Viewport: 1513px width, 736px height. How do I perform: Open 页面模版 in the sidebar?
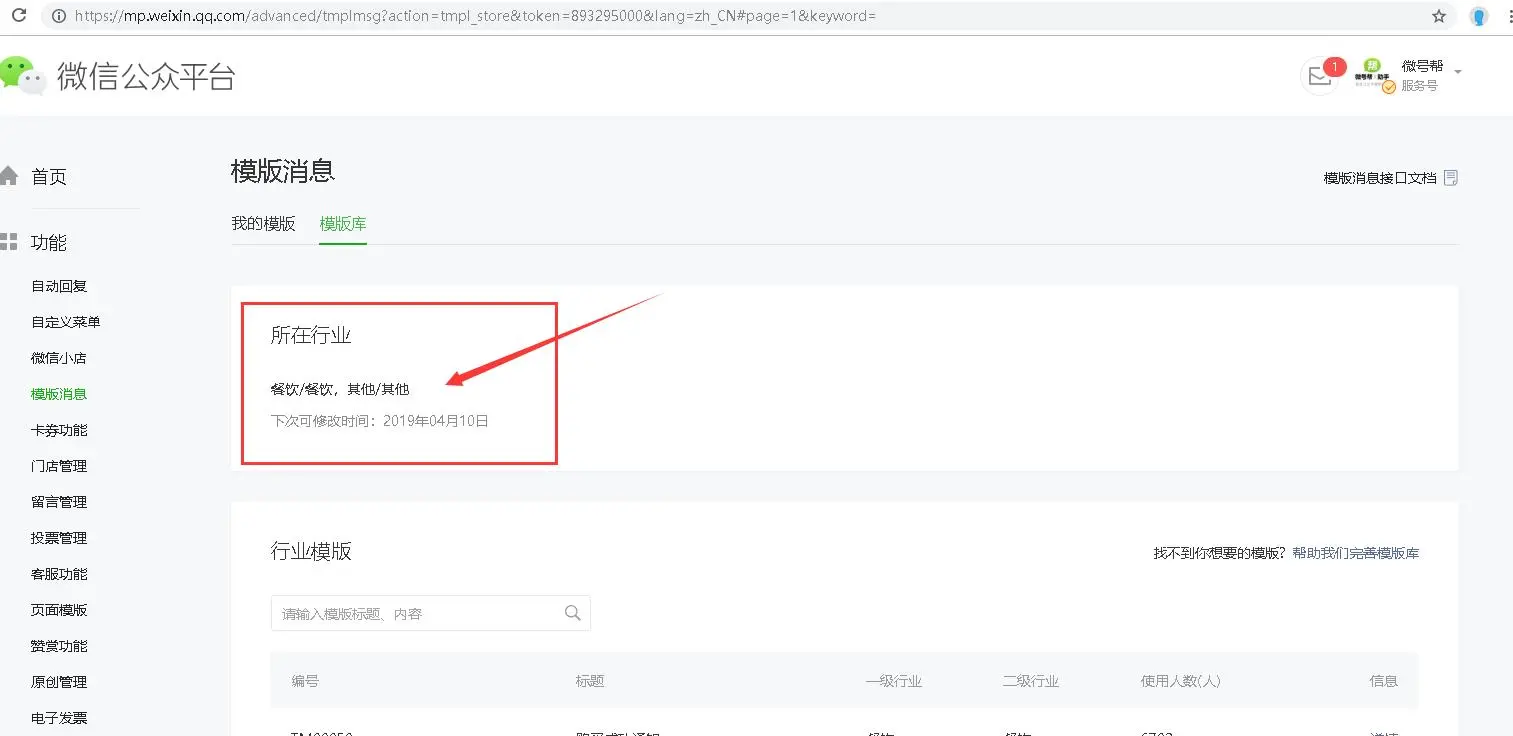[59, 610]
